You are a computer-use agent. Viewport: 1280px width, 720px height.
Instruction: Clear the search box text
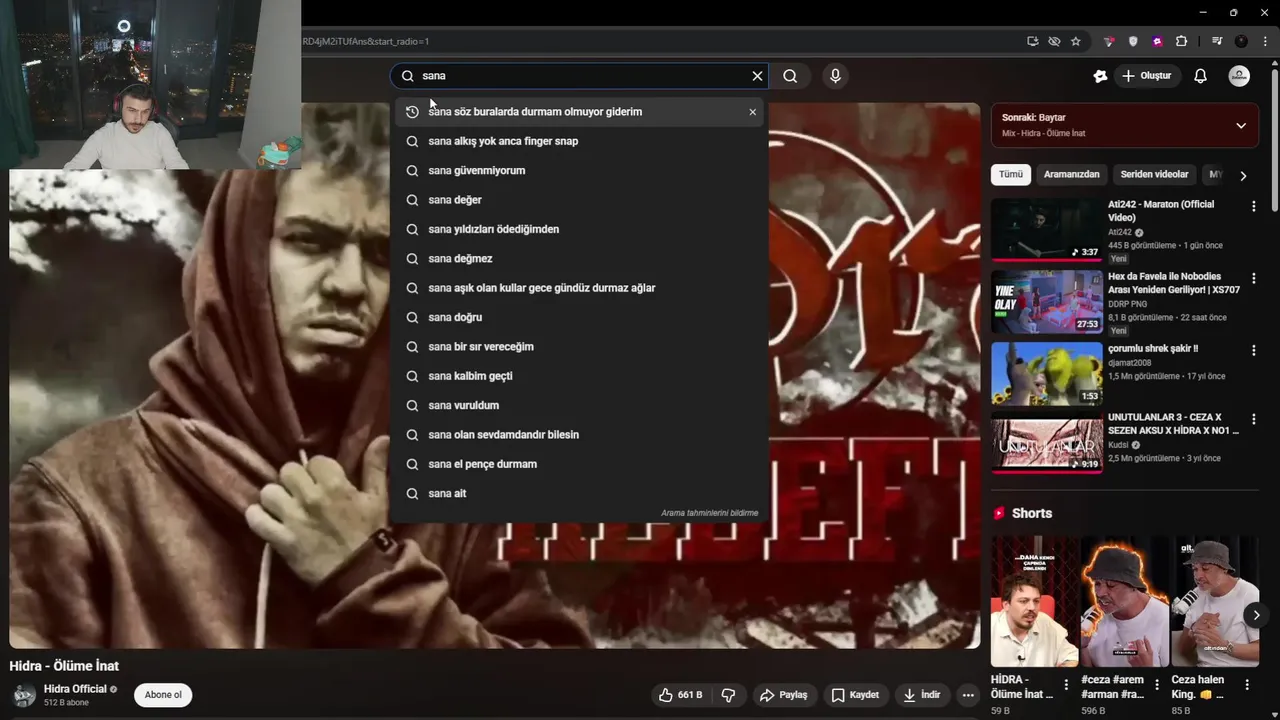757,76
